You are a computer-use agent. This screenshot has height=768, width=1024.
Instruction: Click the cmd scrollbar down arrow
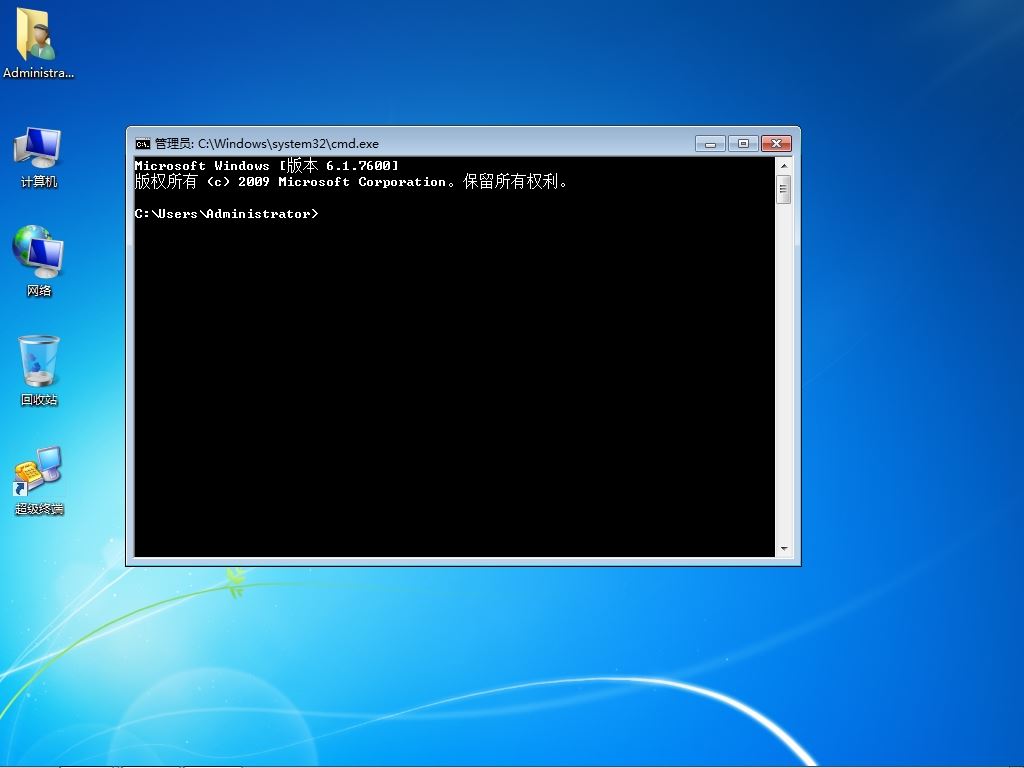pos(784,549)
